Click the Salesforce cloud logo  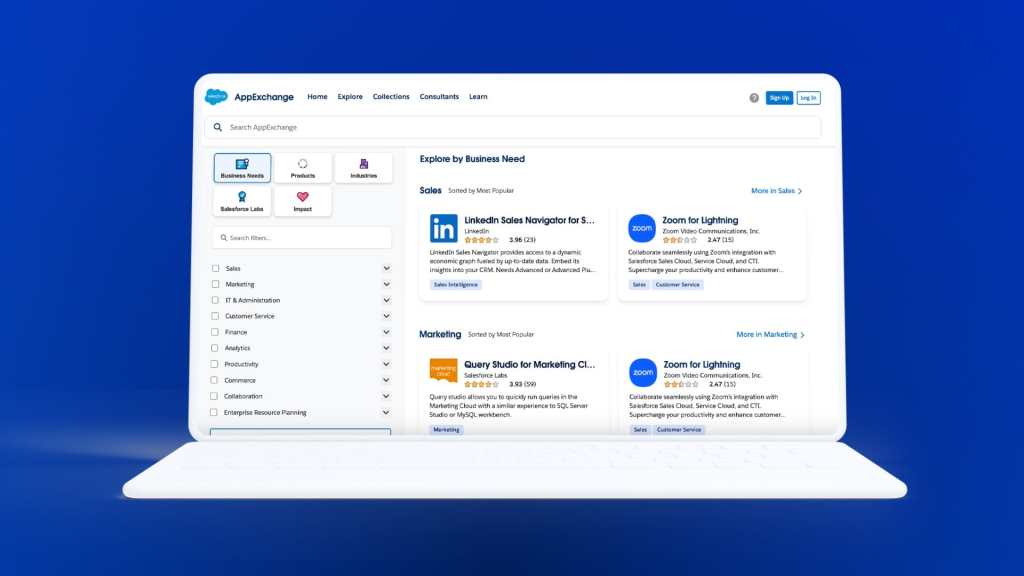[217, 97]
